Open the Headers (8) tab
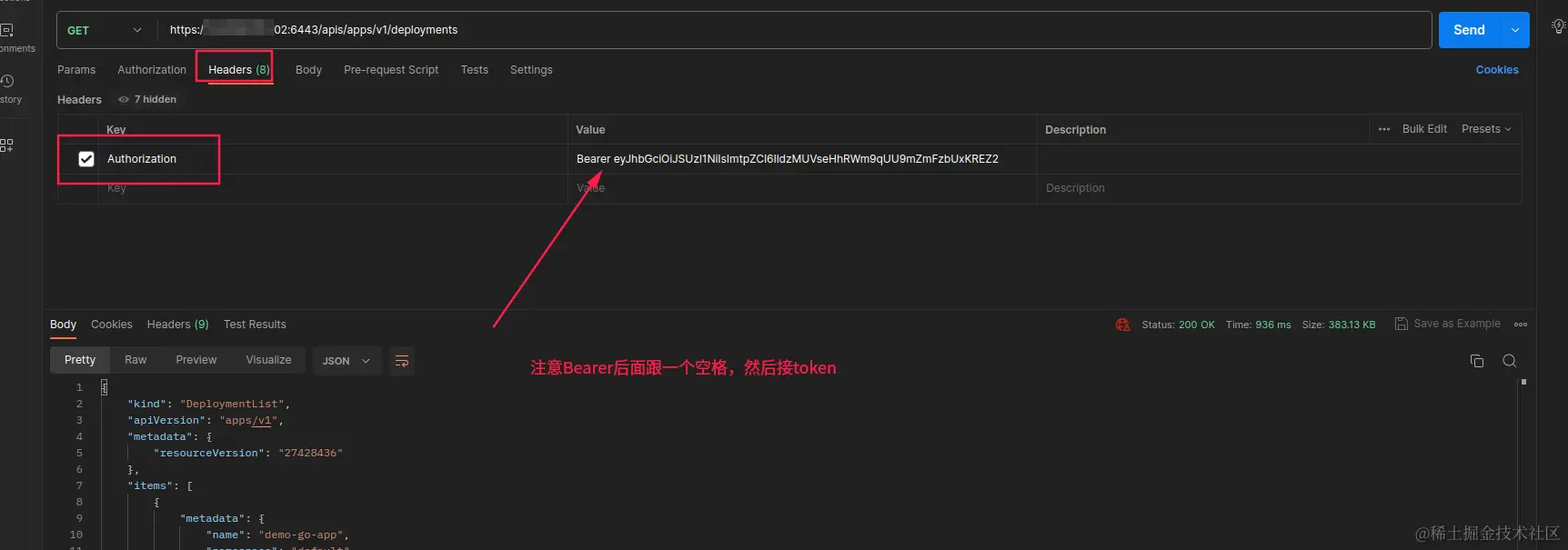1568x550 pixels. (x=238, y=70)
